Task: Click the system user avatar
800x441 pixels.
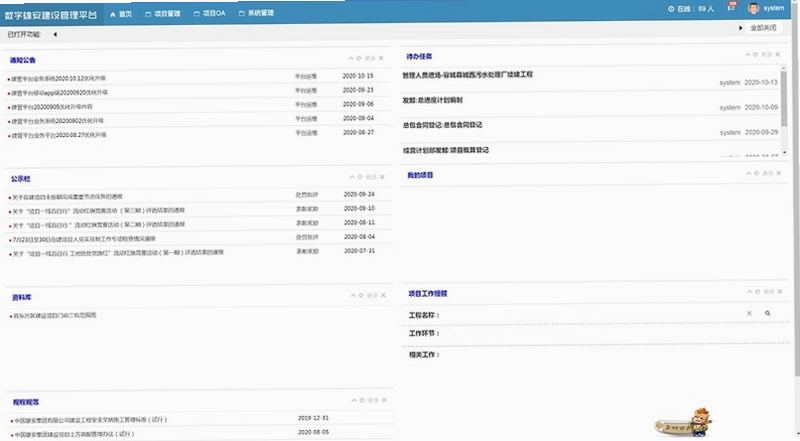Action: (753, 8)
